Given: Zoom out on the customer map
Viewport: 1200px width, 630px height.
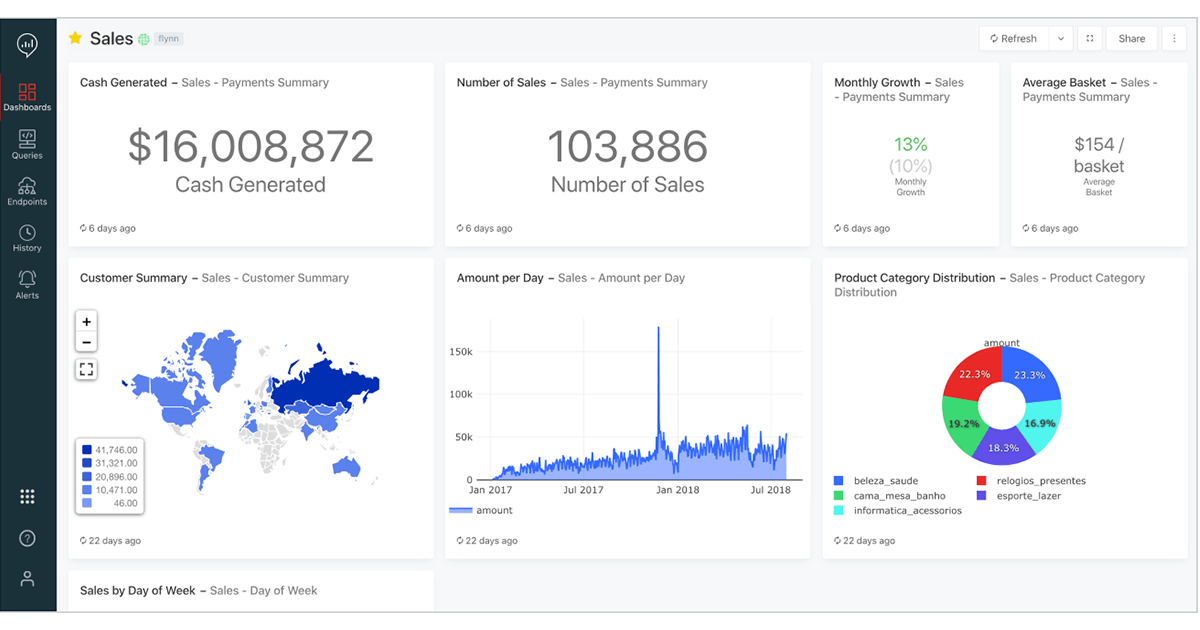Looking at the screenshot, I should [x=87, y=343].
